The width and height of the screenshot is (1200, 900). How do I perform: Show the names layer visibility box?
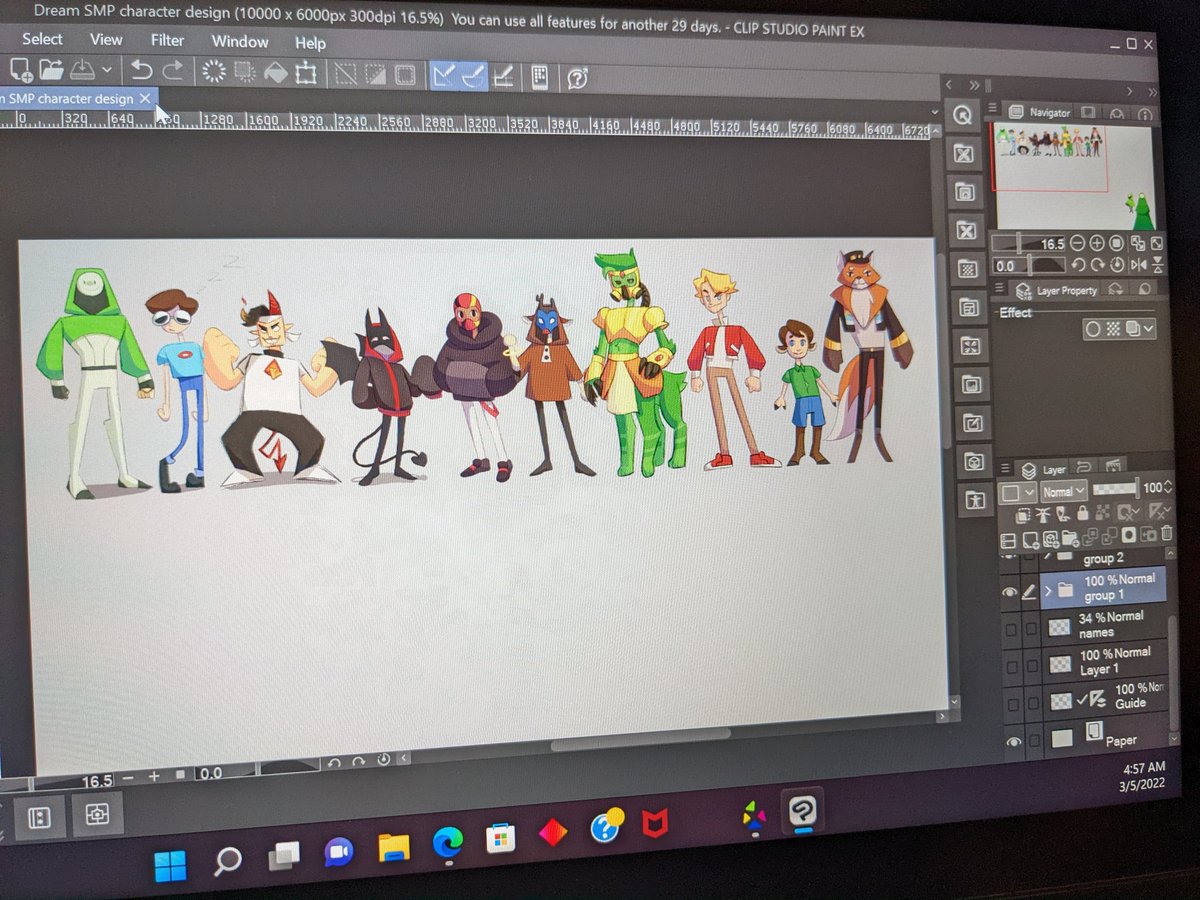pos(1011,629)
